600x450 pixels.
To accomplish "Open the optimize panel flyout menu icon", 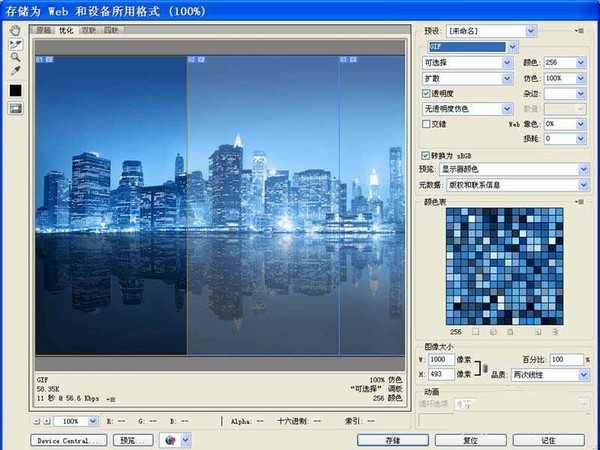I will pos(579,31).
